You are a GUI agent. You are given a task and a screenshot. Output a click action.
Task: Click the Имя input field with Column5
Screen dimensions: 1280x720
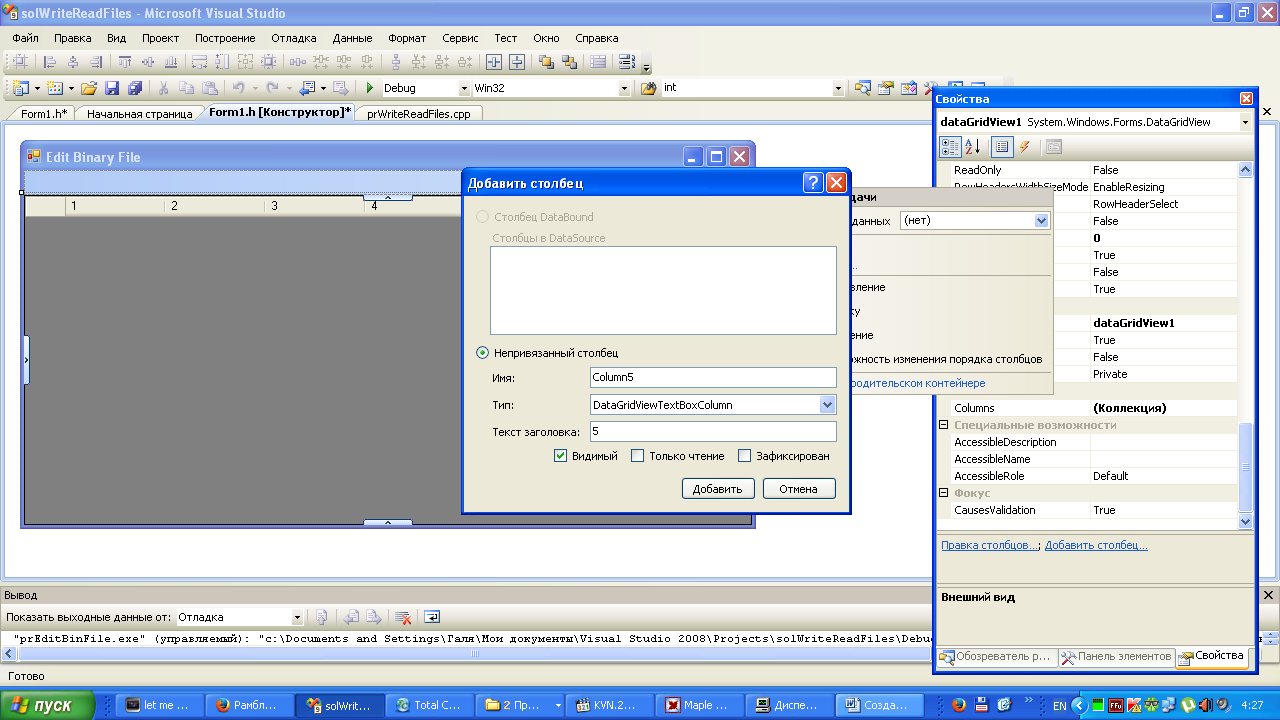(x=713, y=377)
